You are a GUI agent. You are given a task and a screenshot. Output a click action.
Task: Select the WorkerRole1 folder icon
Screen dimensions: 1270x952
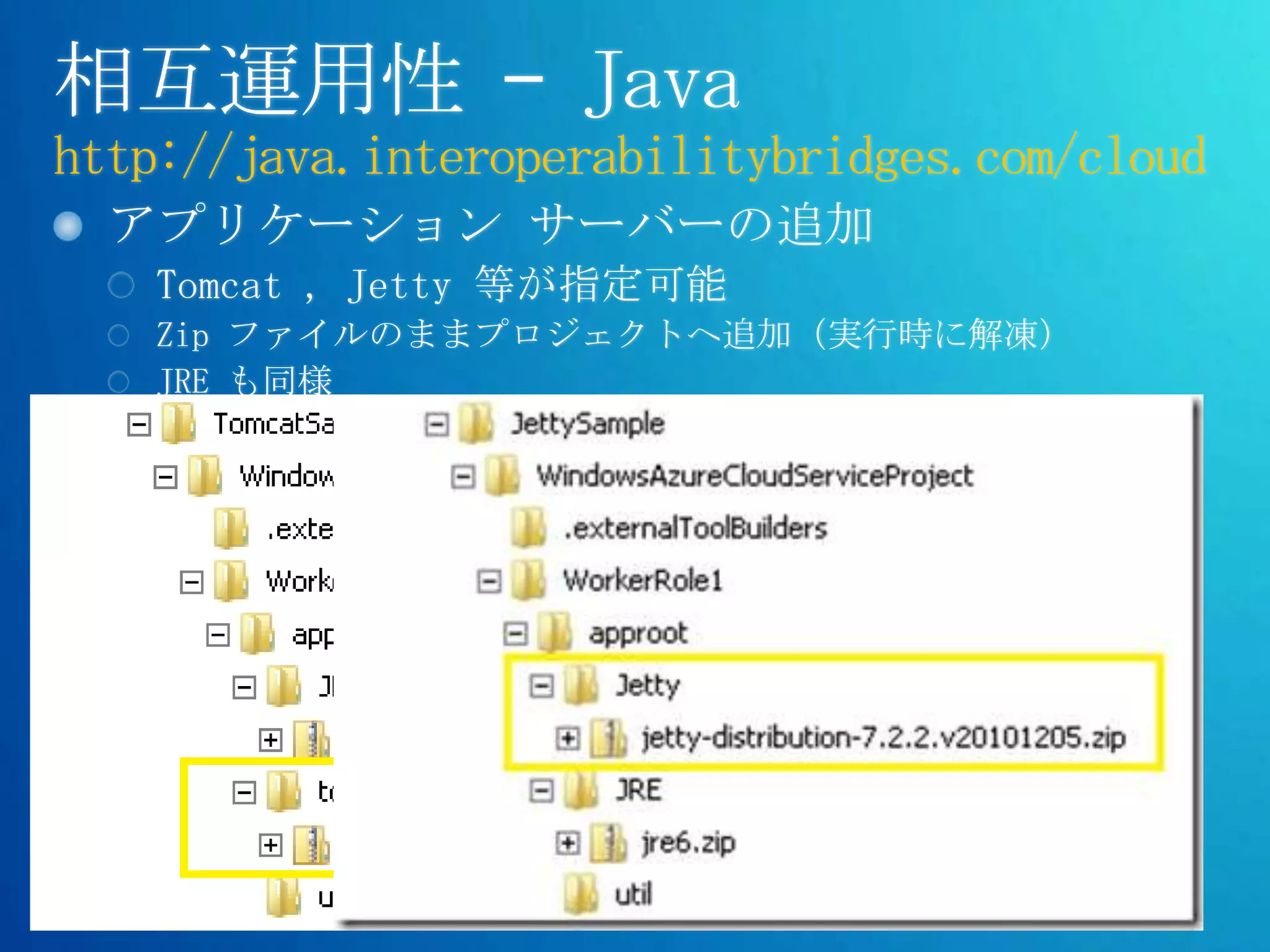click(x=528, y=580)
